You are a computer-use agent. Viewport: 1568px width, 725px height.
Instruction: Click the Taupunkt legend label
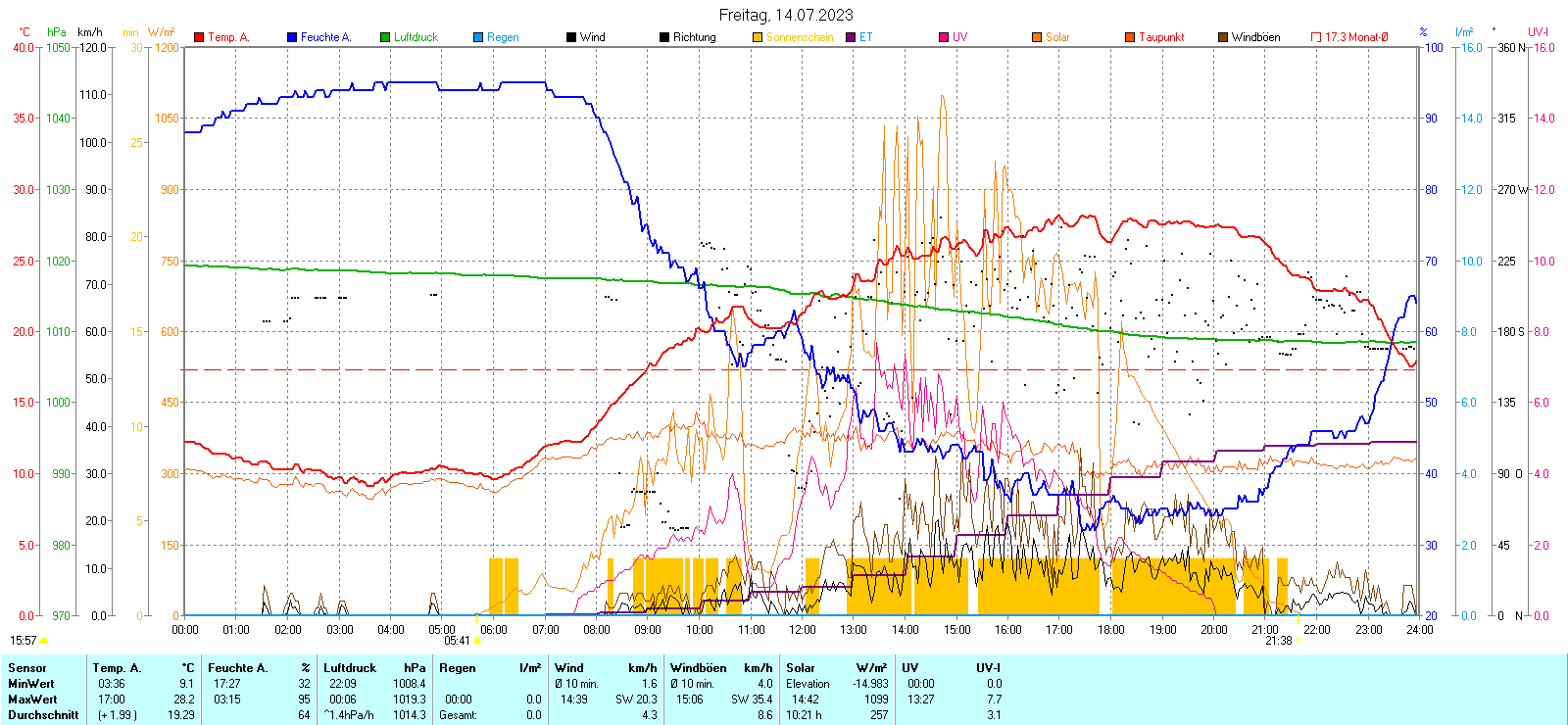point(1161,37)
